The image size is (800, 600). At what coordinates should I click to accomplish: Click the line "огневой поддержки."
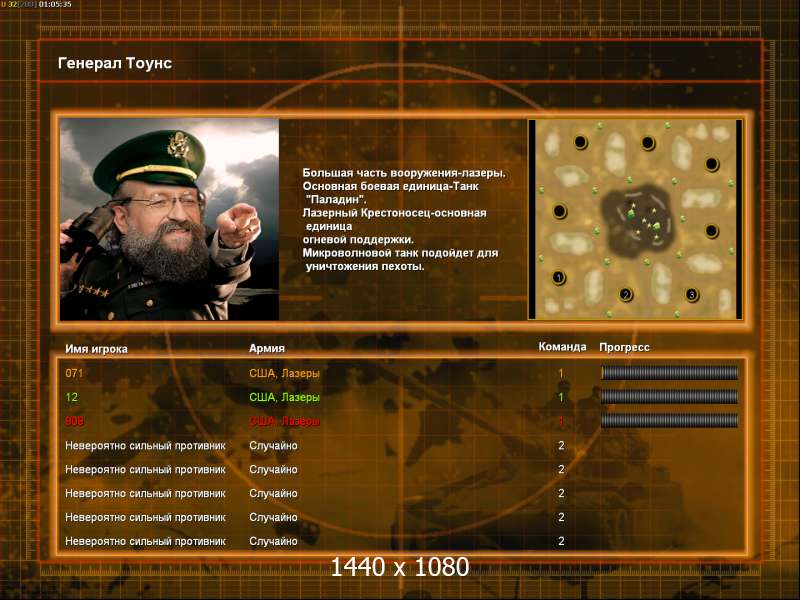click(x=358, y=239)
